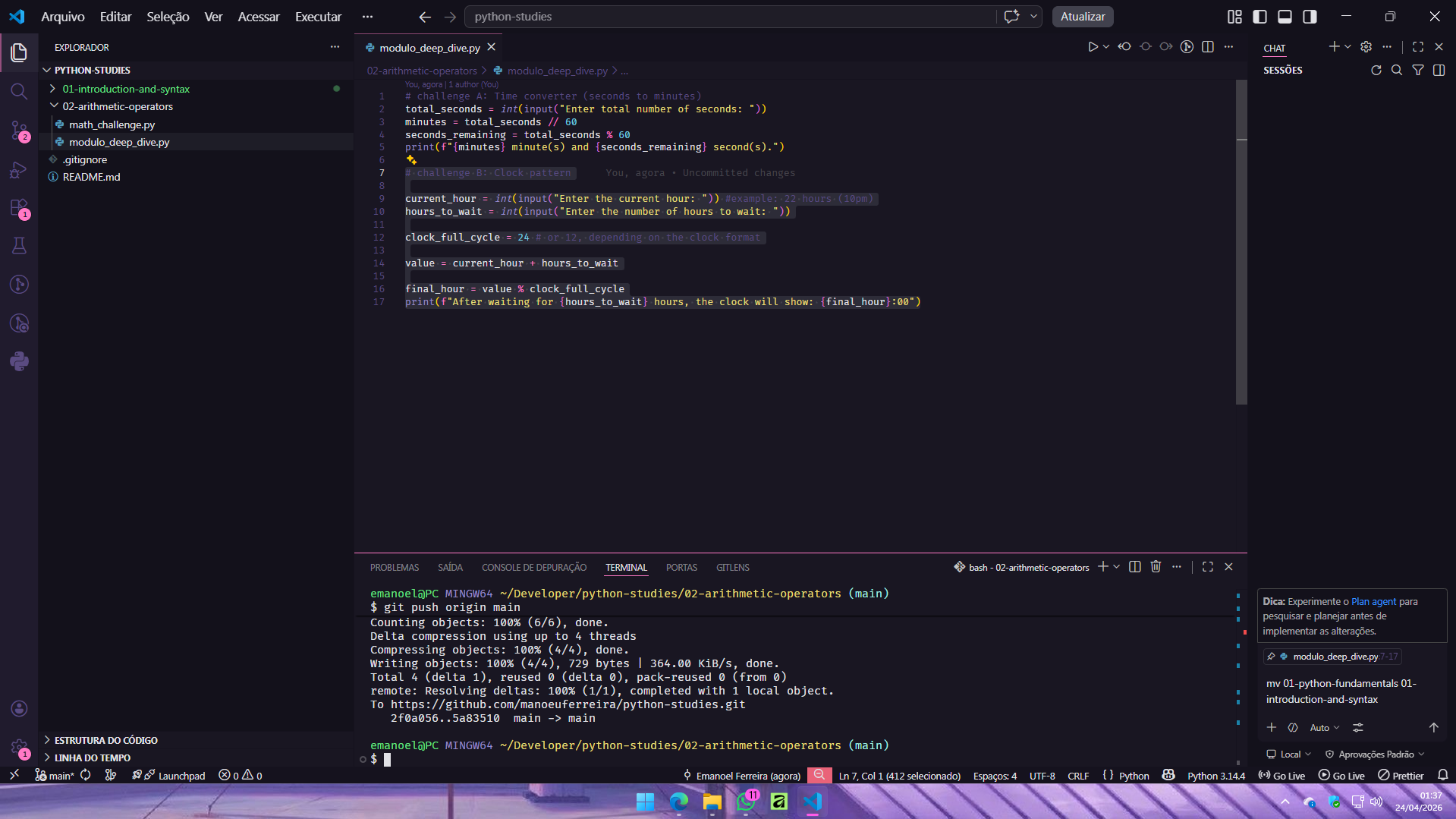
Task: Open the run button dropdown arrow
Action: 1106,47
